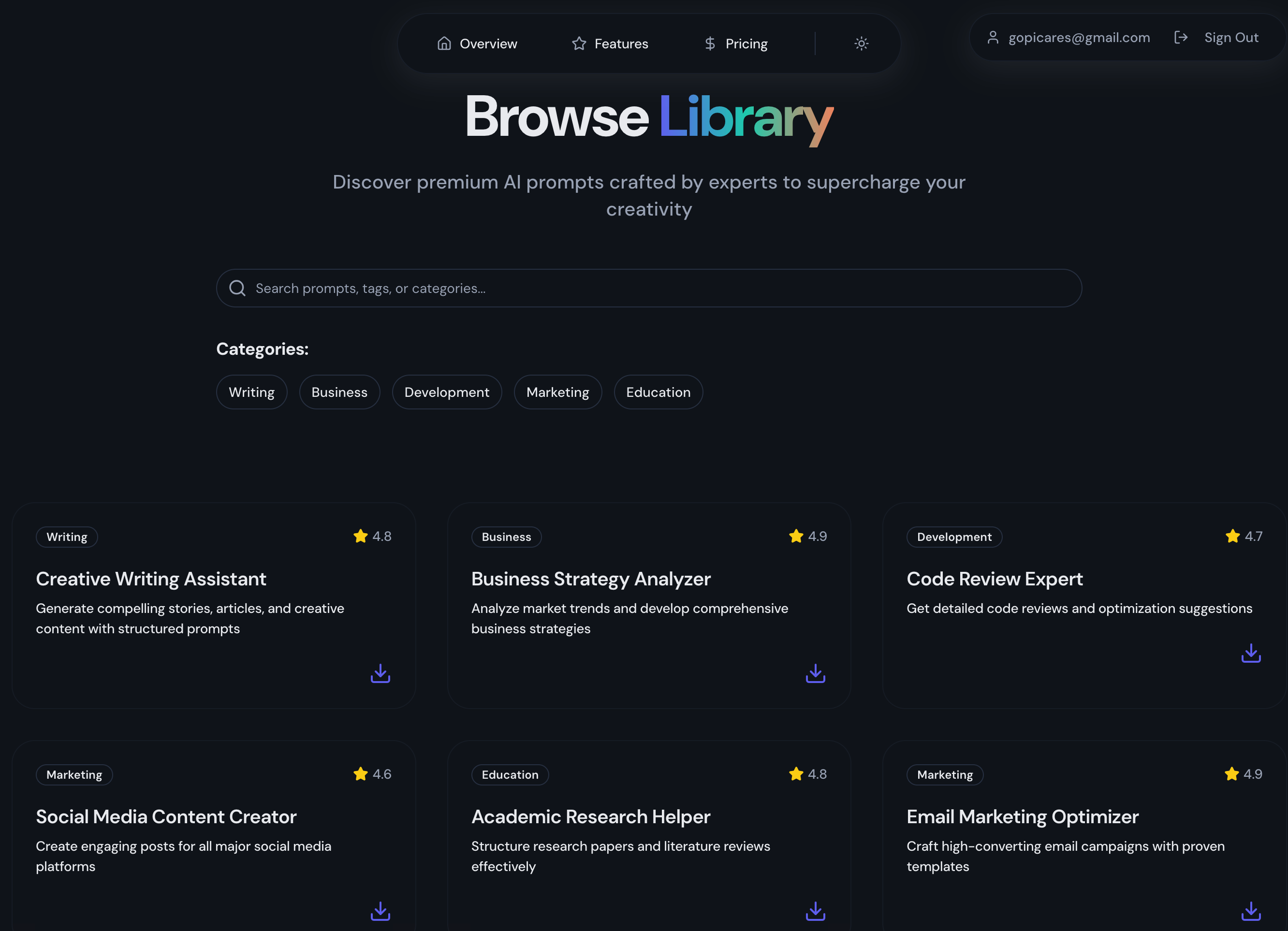This screenshot has height=931, width=1288.
Task: Click "Craft high-converting email campaigns" description
Action: pos(1066,856)
